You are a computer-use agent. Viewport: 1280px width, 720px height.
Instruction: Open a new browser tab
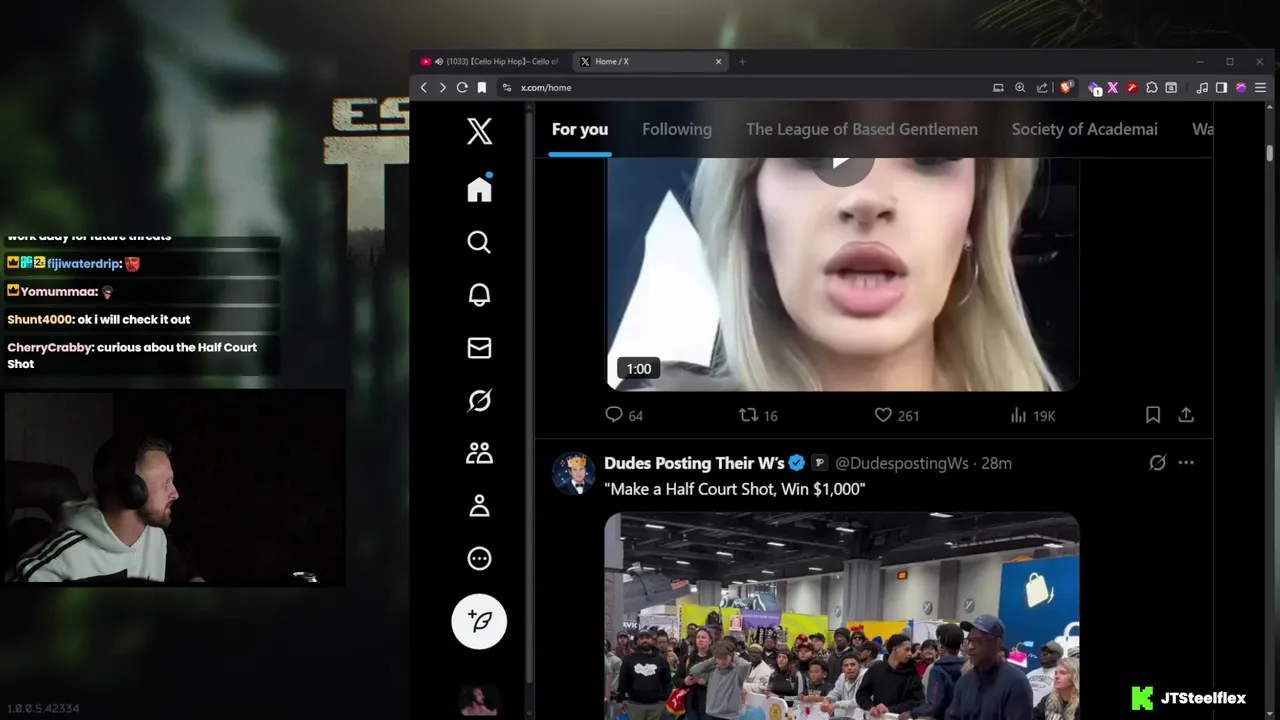pos(742,62)
